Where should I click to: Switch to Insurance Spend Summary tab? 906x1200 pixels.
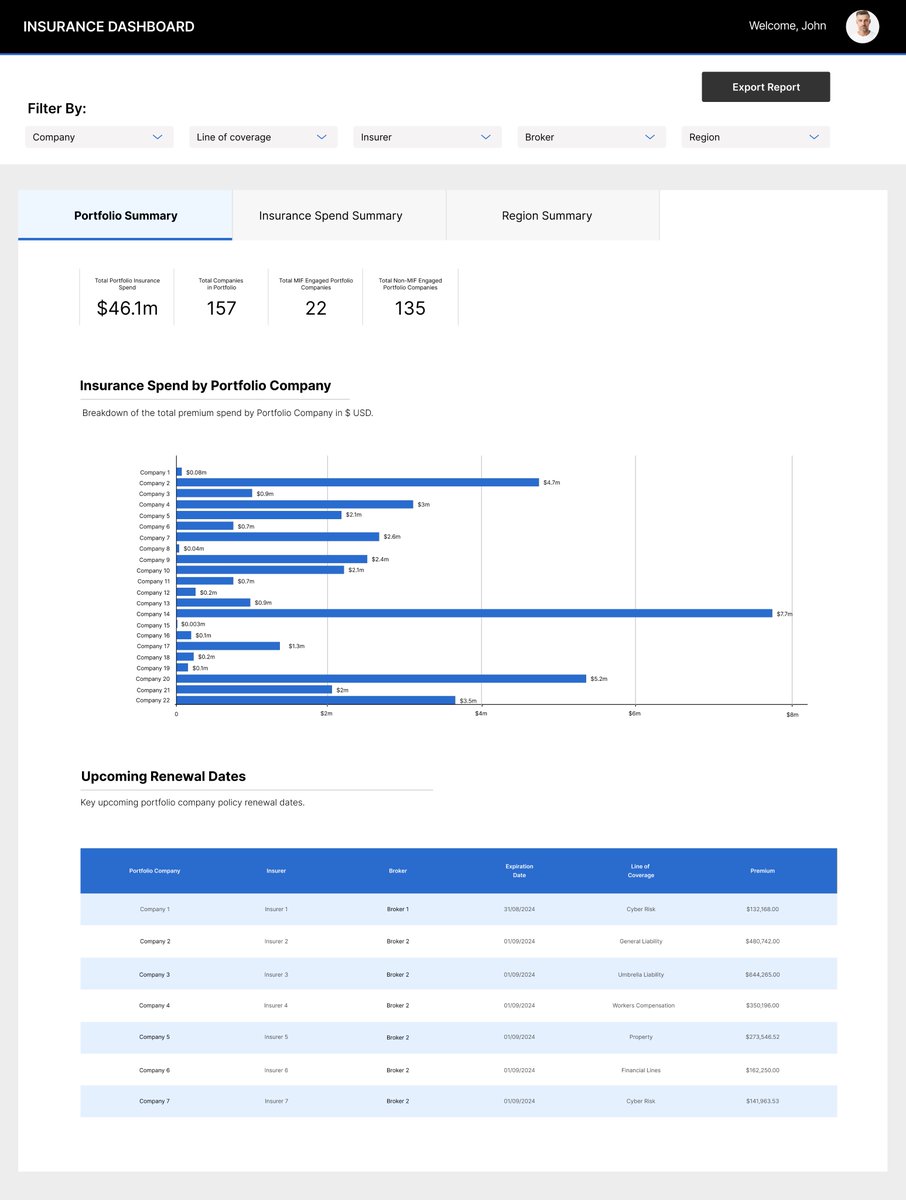click(x=339, y=215)
